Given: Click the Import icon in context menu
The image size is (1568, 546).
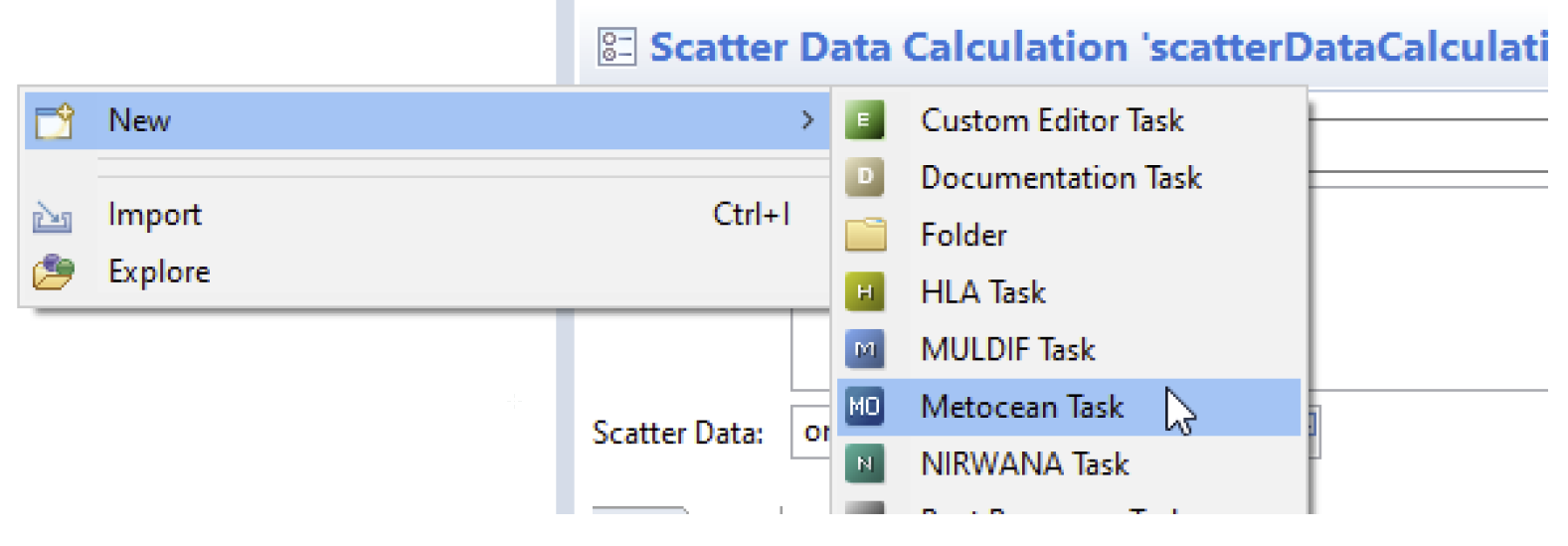Looking at the screenshot, I should point(53,216).
